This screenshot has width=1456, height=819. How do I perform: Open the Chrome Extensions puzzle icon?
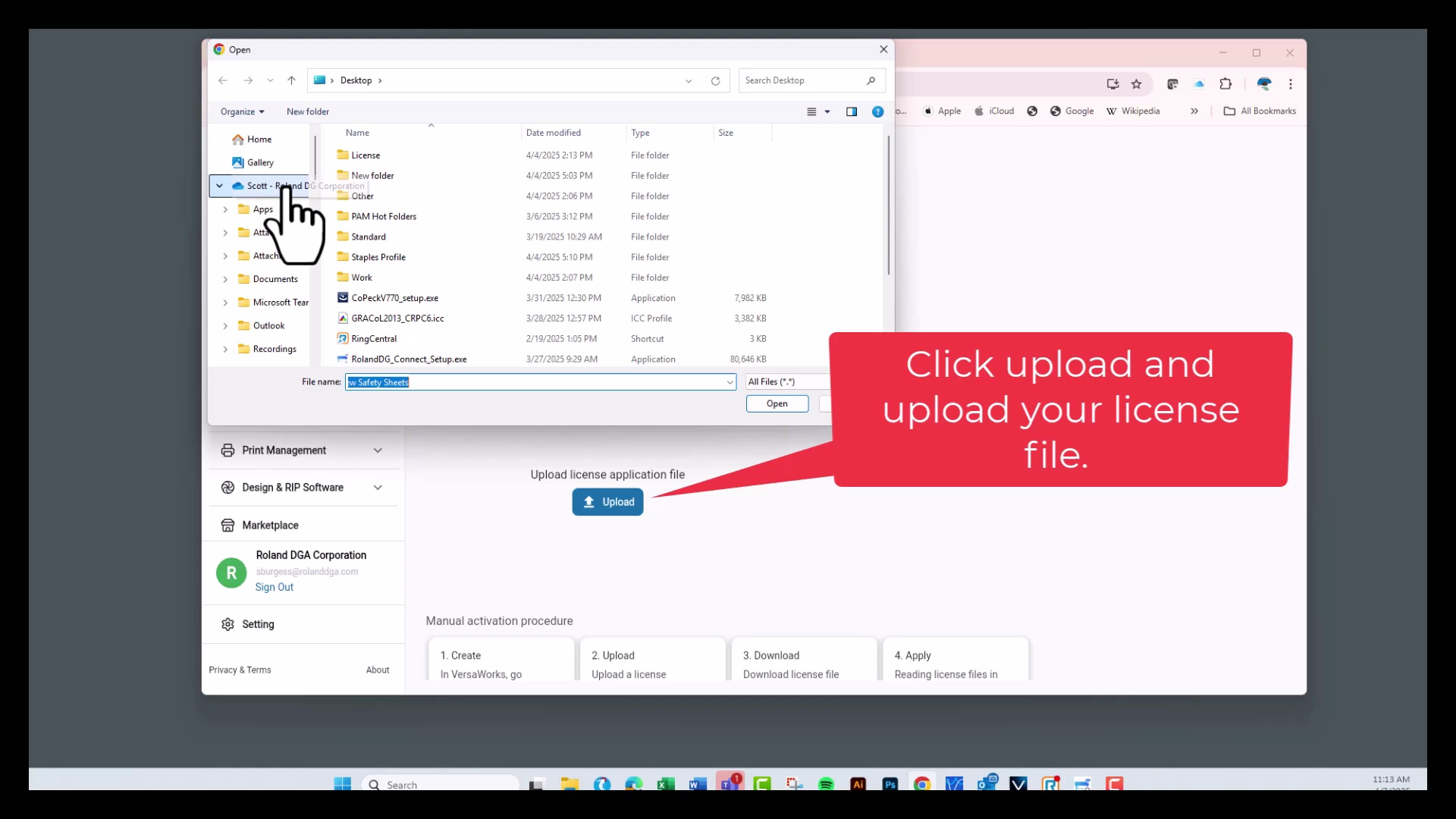pos(1225,84)
